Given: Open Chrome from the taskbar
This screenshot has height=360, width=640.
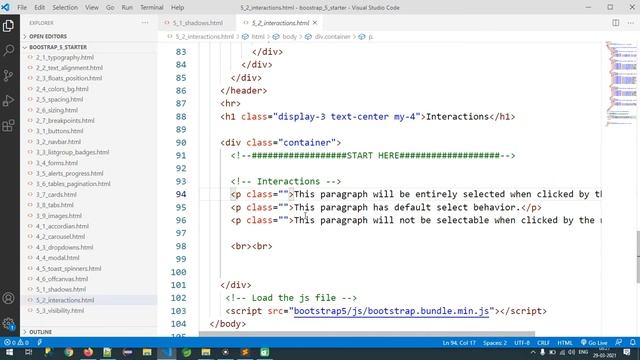Looking at the screenshot, I should 68,352.
